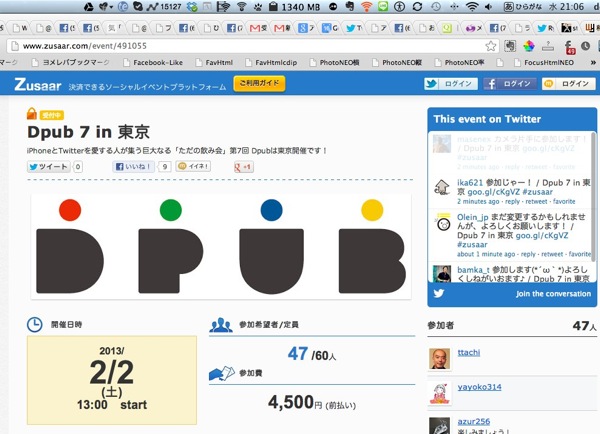600x434 pixels.
Task: Open the memory monitor showing 1340 MB
Action: coord(295,7)
